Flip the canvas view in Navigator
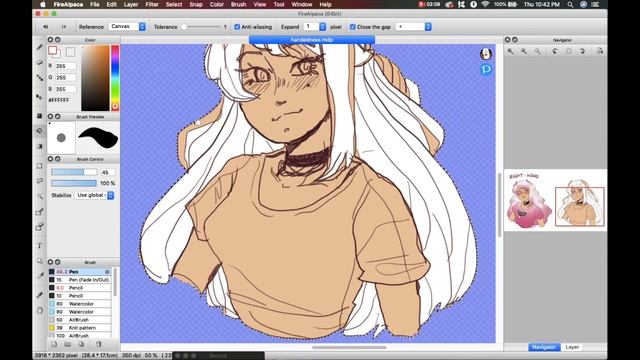Image resolution: width=640 pixels, height=360 pixels. point(600,51)
